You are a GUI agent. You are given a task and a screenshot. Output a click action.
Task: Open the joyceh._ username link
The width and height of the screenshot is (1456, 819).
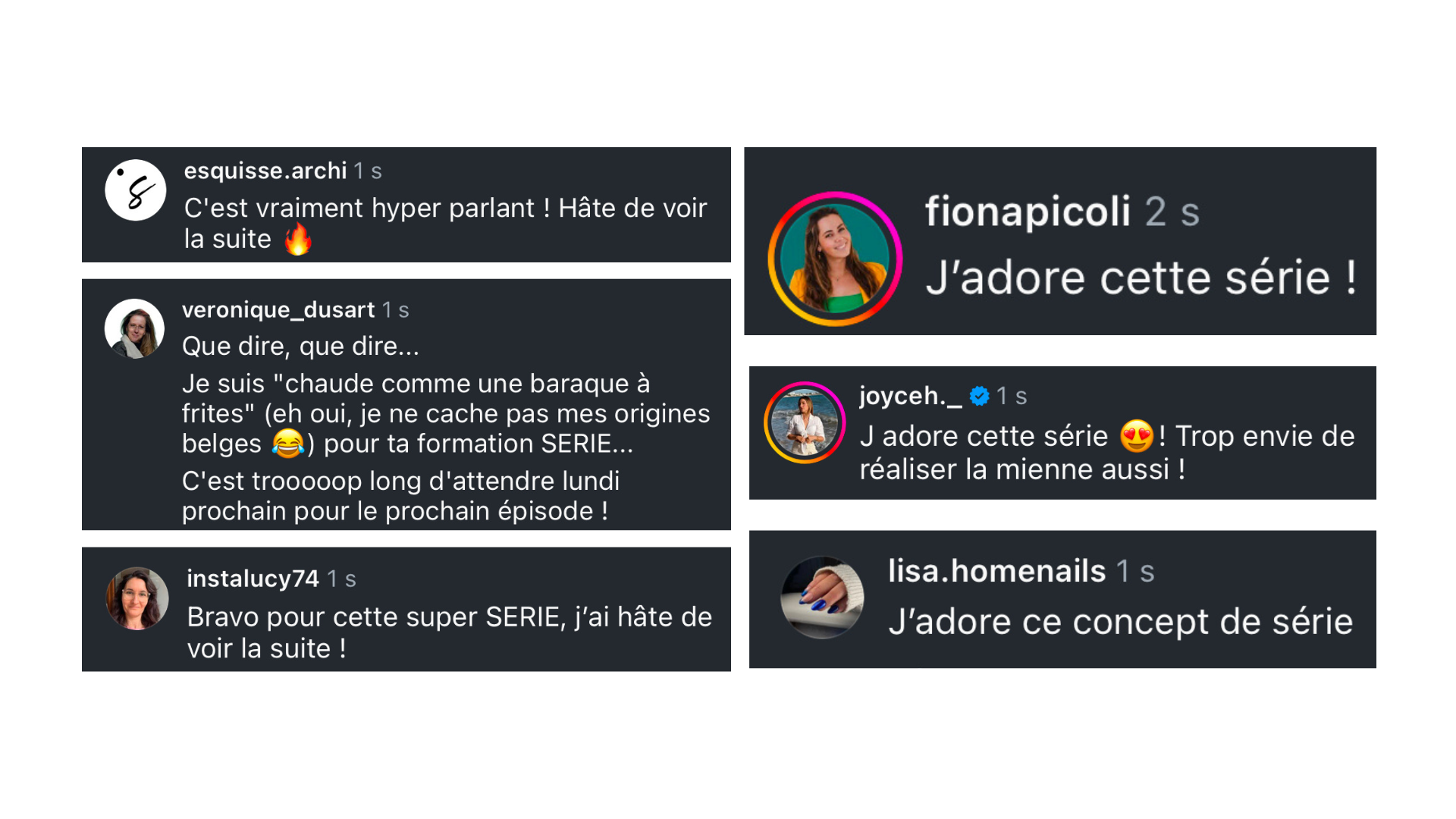click(910, 396)
